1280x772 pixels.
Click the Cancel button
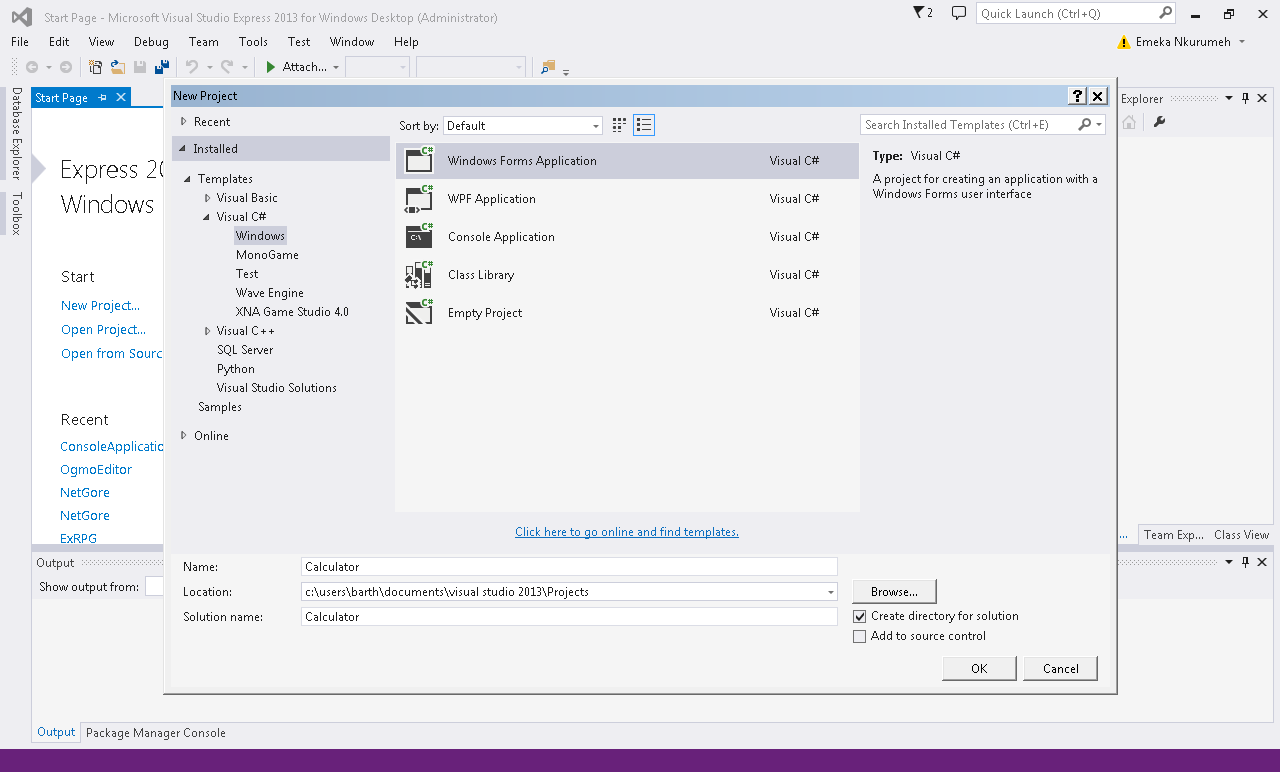click(1061, 669)
